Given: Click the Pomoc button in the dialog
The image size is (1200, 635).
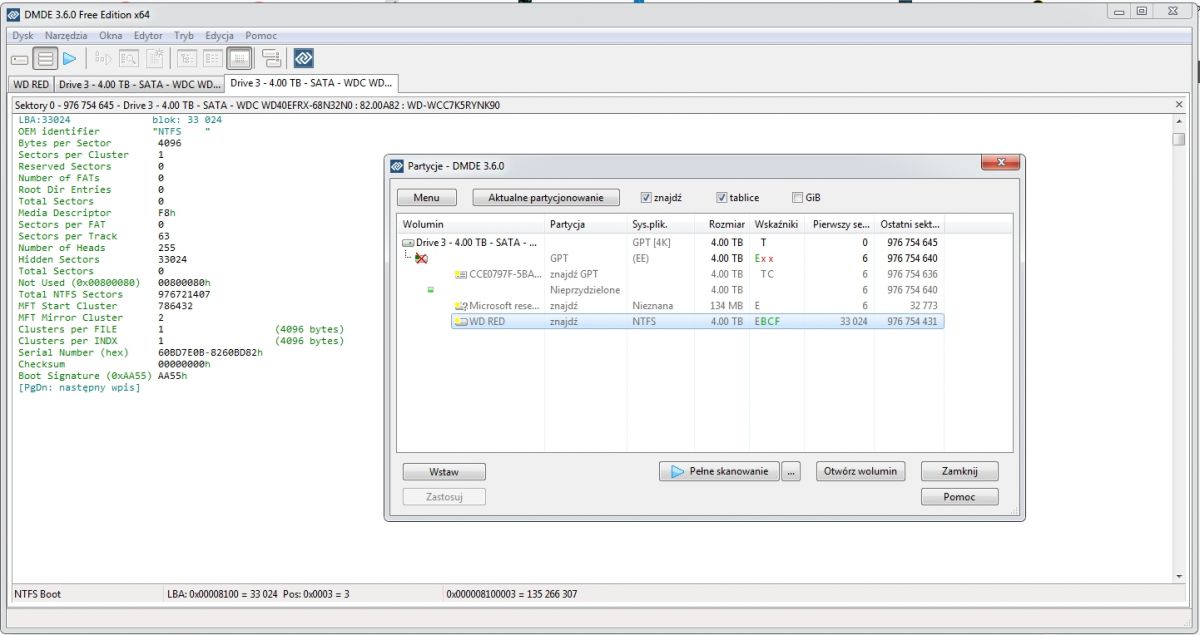Looking at the screenshot, I should pyautogui.click(x=959, y=497).
